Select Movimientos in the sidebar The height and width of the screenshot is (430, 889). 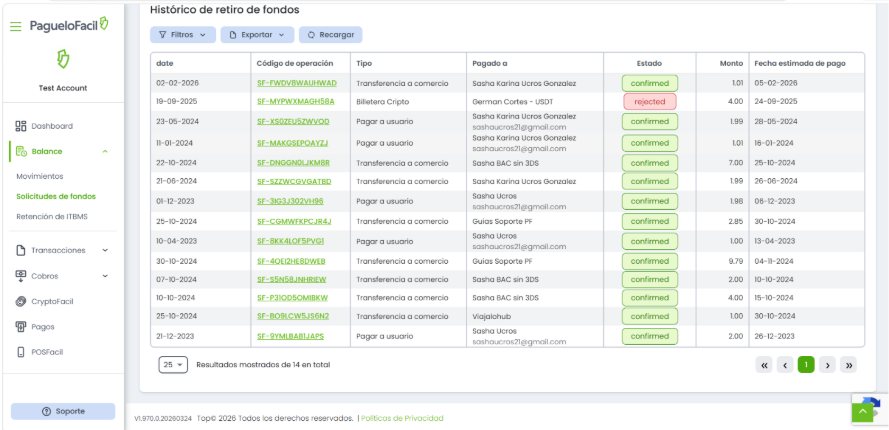point(40,176)
